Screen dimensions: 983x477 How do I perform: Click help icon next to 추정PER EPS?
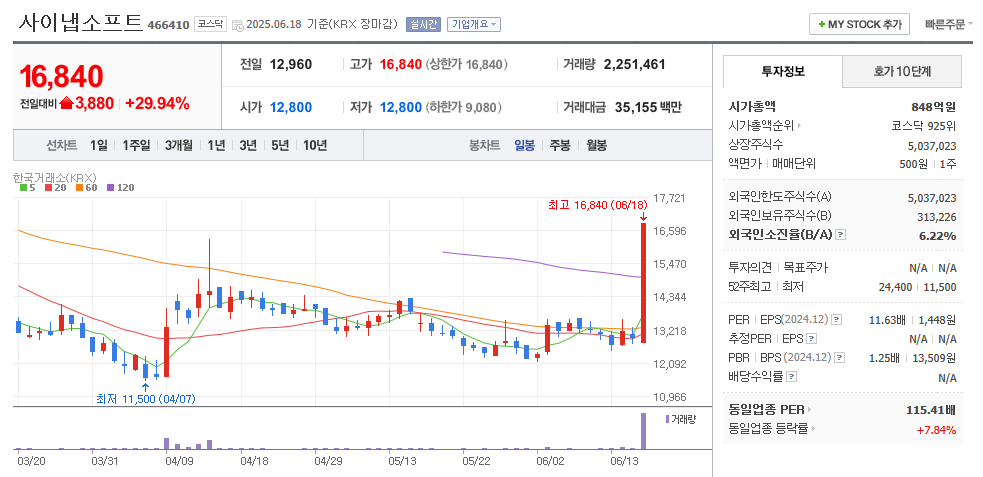(x=812, y=339)
